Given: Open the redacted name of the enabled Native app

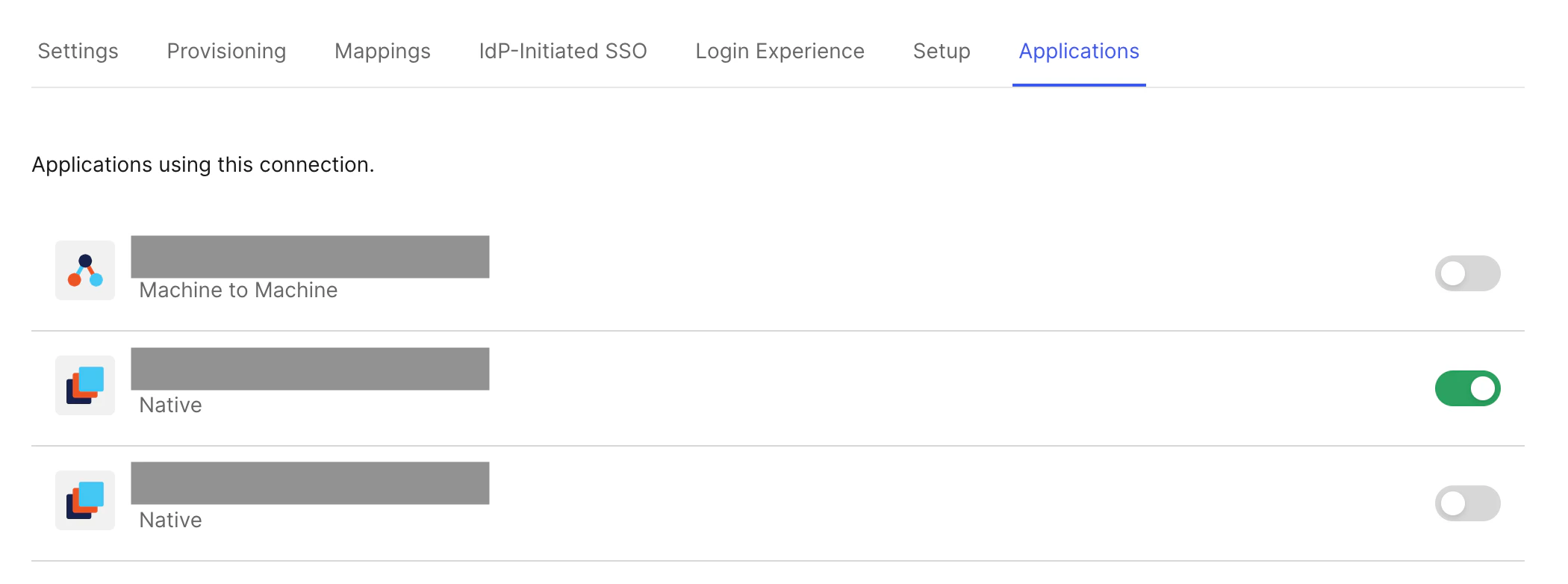Looking at the screenshot, I should 310,369.
